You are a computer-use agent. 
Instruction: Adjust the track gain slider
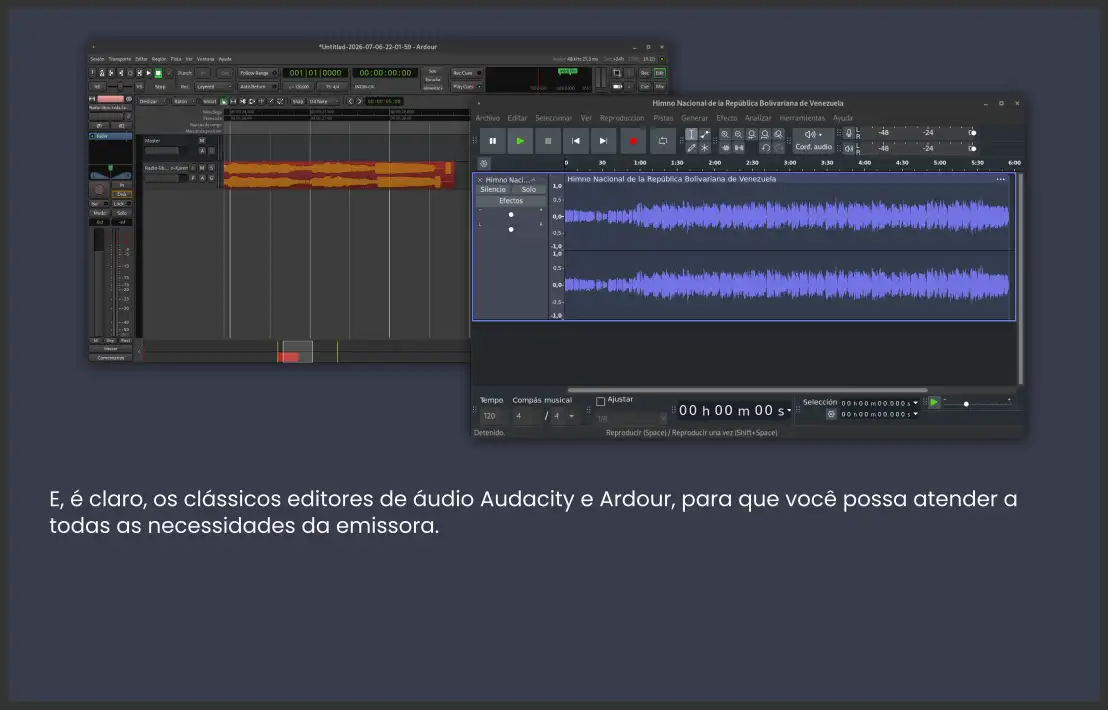(x=511, y=215)
